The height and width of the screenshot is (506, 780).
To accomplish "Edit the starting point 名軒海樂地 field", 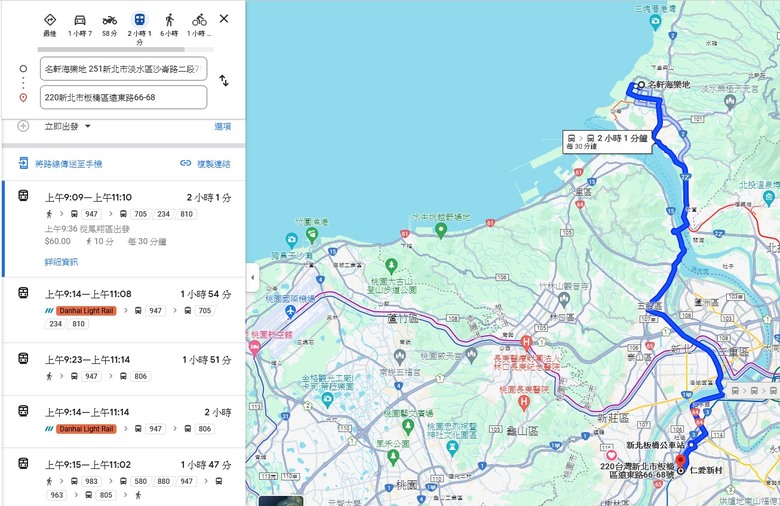I will (123, 69).
